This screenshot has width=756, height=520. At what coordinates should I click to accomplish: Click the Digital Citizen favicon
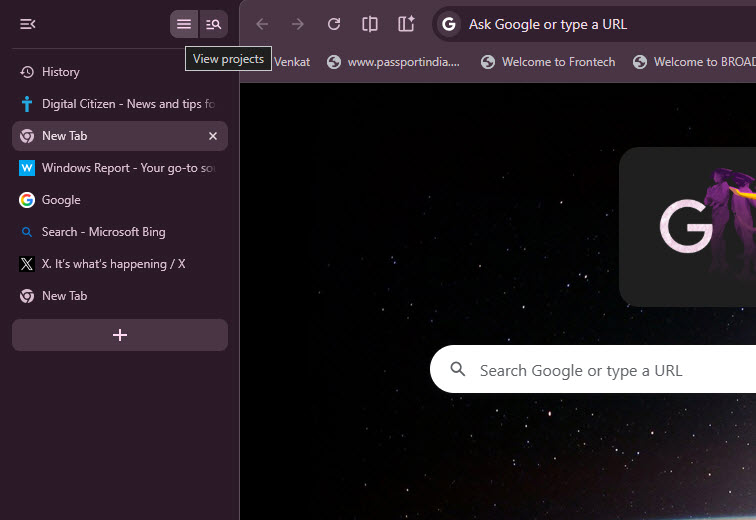(x=27, y=104)
